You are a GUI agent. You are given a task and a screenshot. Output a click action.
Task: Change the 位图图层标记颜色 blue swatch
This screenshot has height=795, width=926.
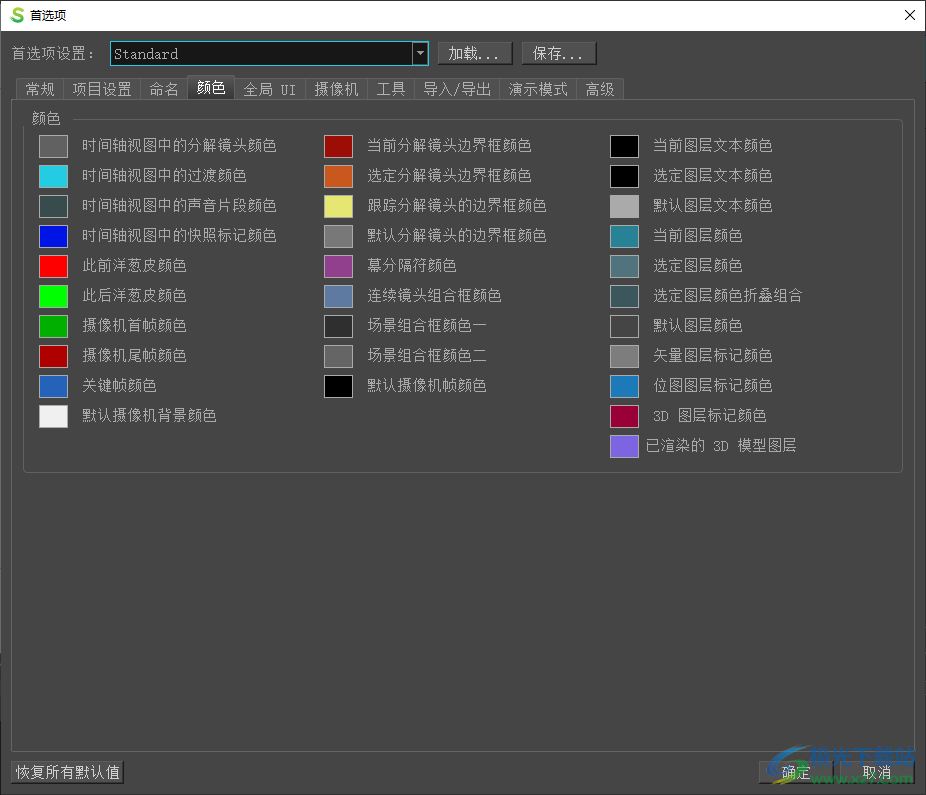624,386
